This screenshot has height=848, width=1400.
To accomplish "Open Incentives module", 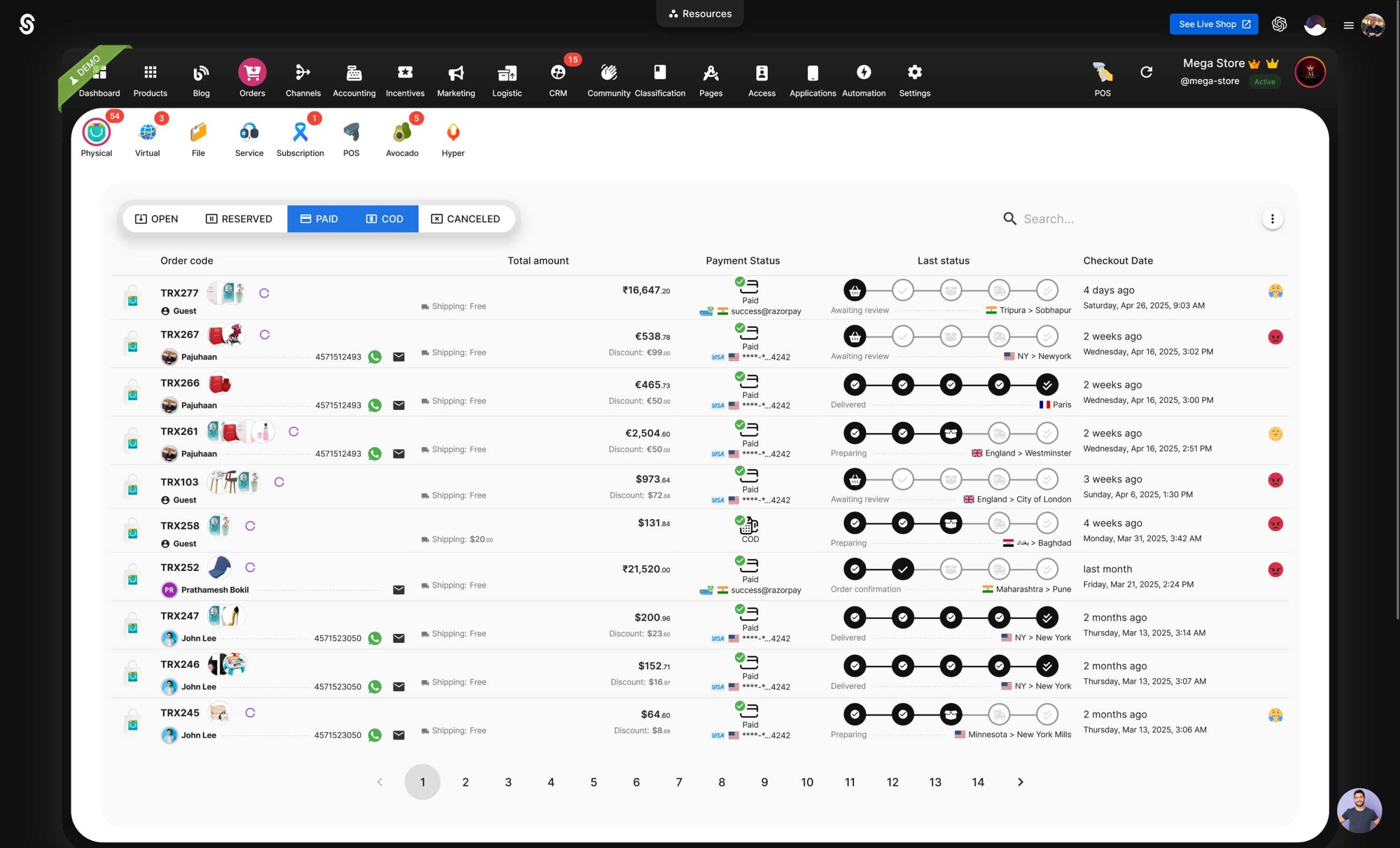I will point(405,79).
